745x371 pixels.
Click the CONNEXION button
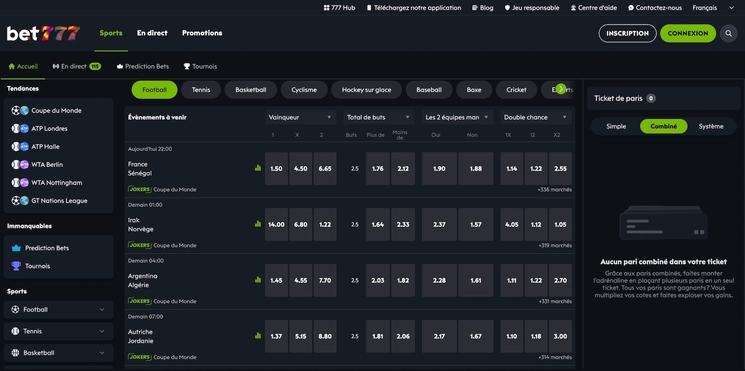[x=688, y=34]
